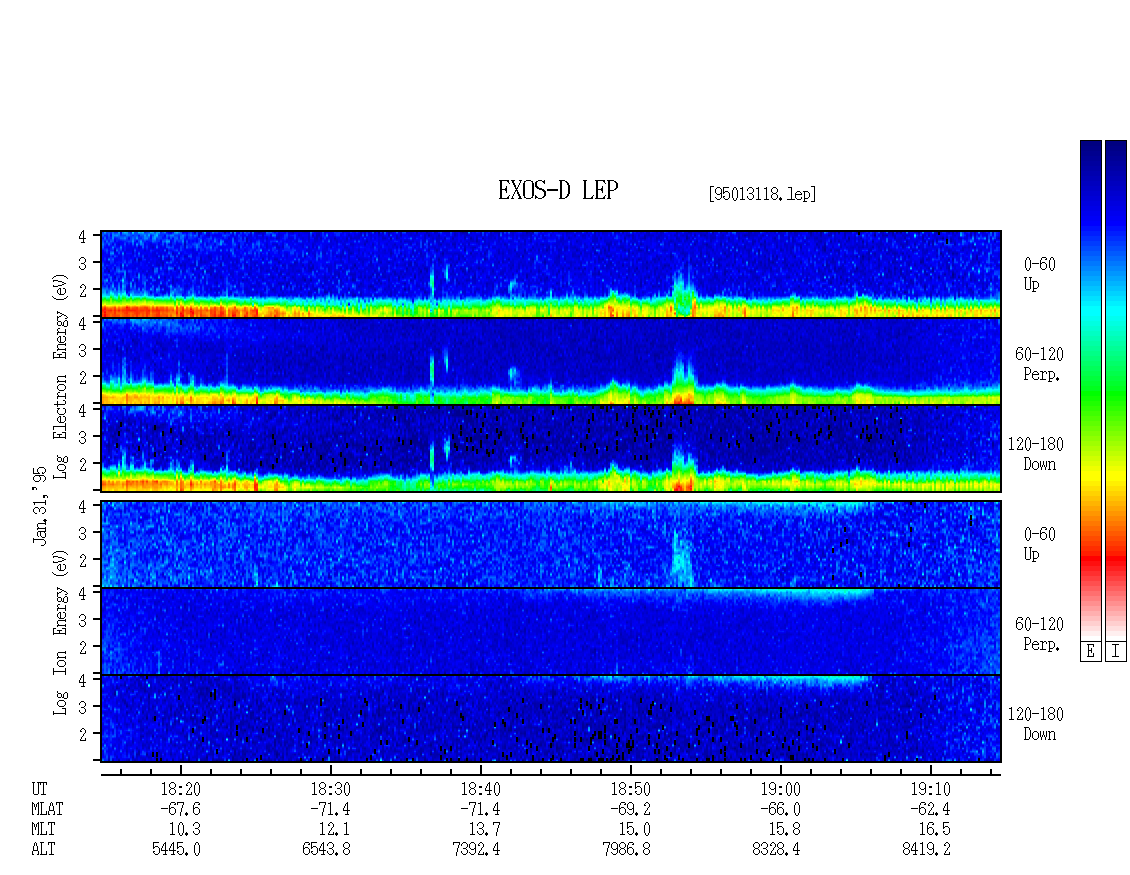
Task: Click the ALT row label
Action: click(x=43, y=850)
